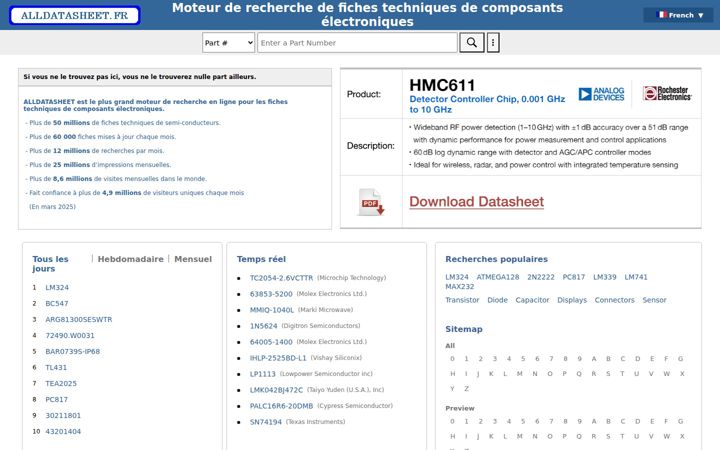Click the Analog Devices logo
Image resolution: width=720 pixels, height=450 pixels.
tap(601, 94)
